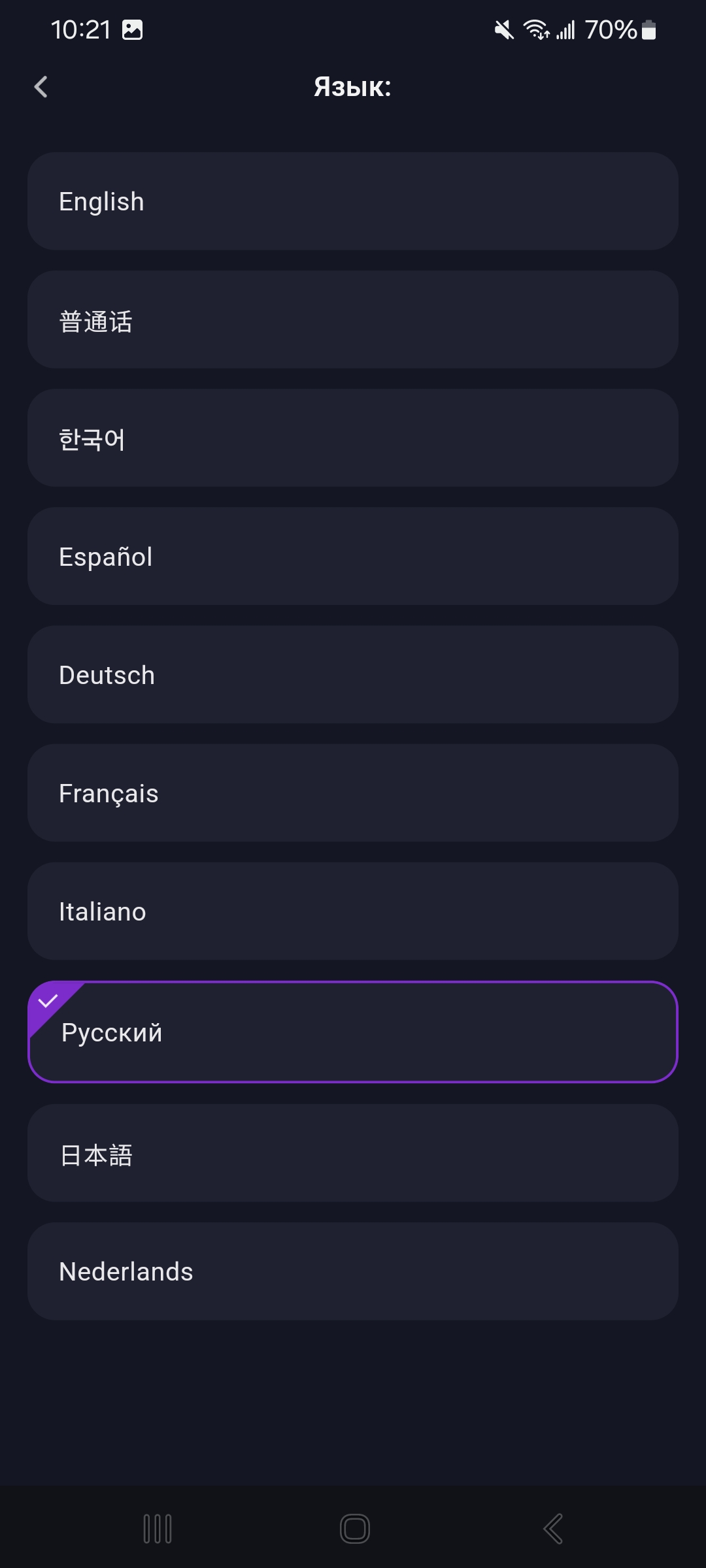The image size is (706, 1568).
Task: Choose Français as the language
Action: [x=353, y=793]
